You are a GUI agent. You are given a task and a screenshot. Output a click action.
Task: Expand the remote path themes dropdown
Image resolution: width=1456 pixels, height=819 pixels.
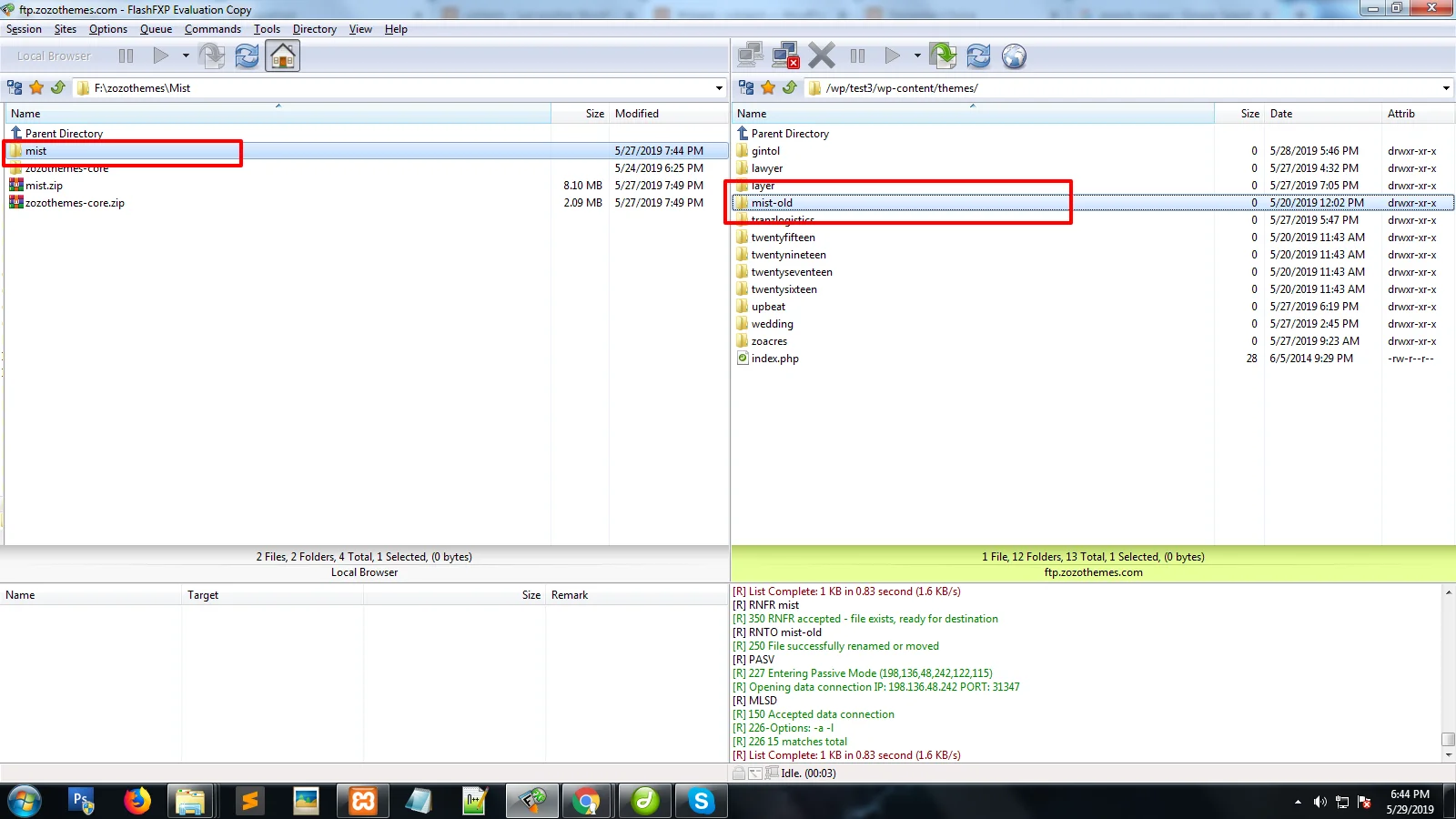1446,88
